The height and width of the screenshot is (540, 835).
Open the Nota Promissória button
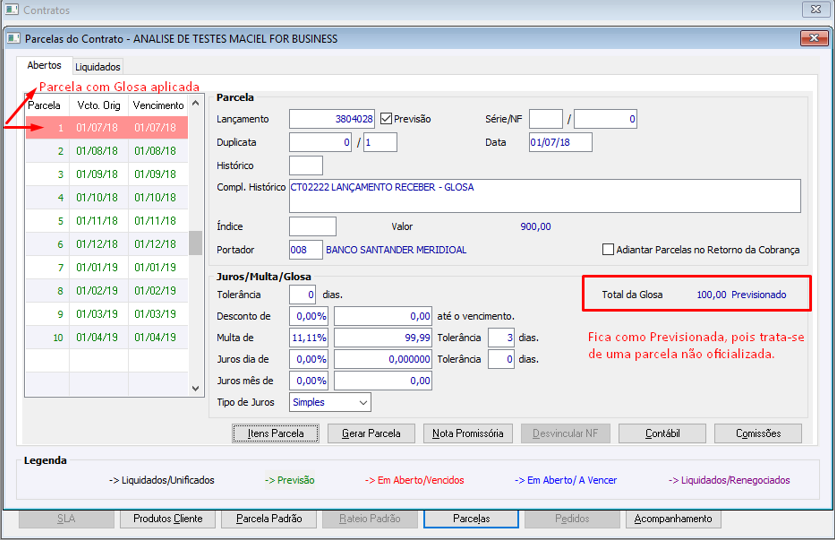pyautogui.click(x=468, y=433)
